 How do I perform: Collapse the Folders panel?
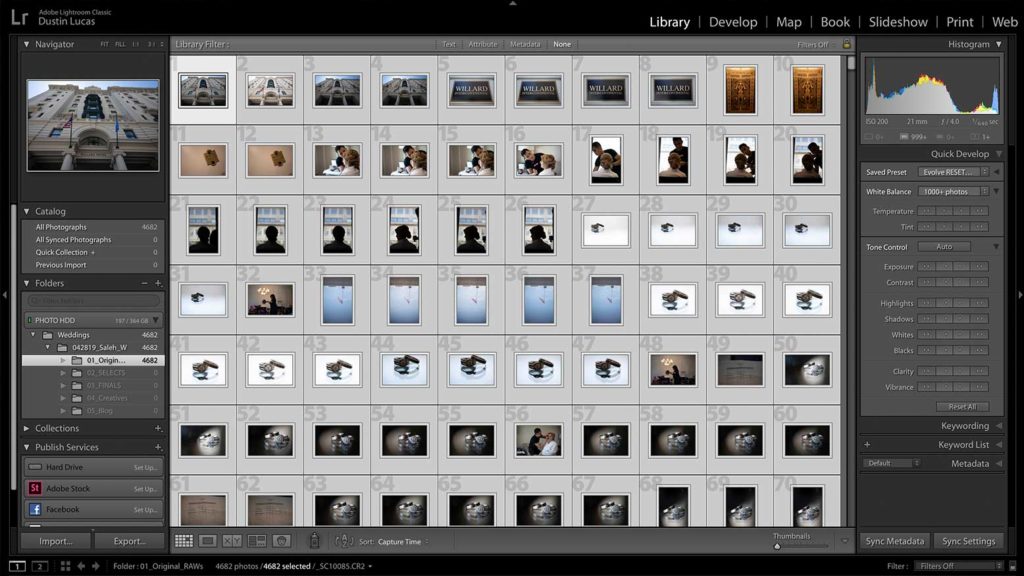click(27, 283)
